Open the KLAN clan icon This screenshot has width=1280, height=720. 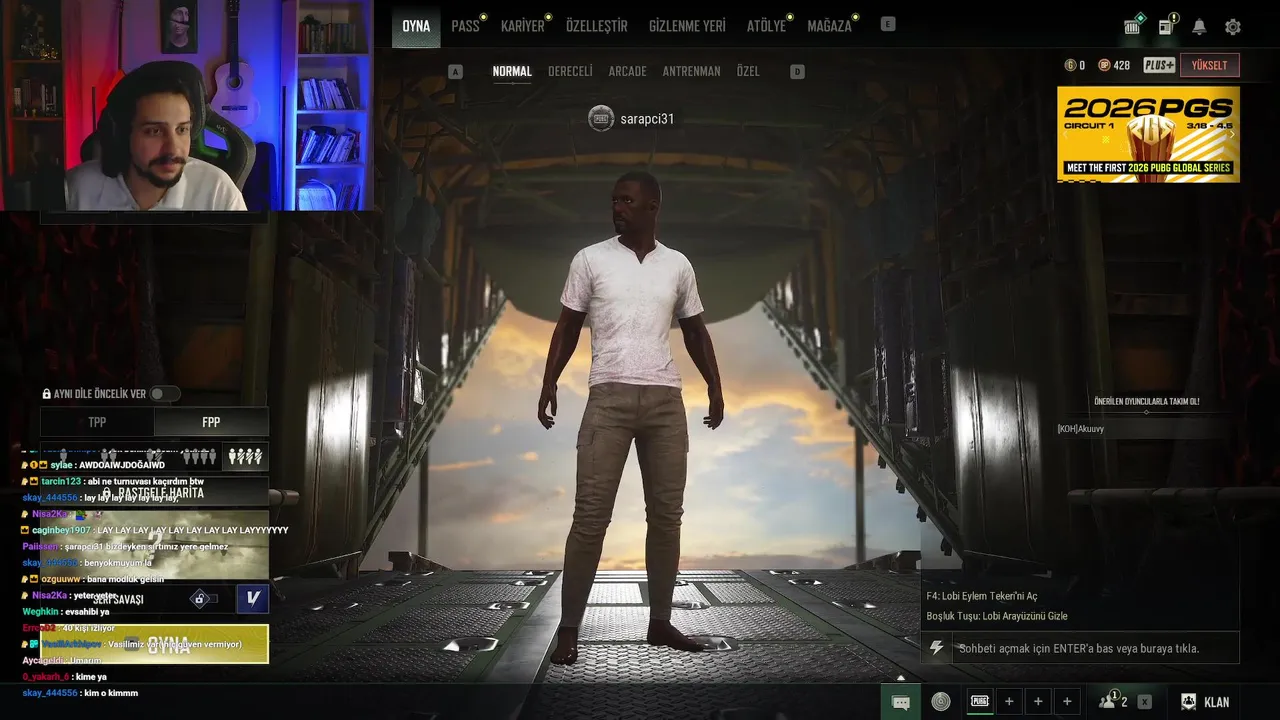point(1189,702)
